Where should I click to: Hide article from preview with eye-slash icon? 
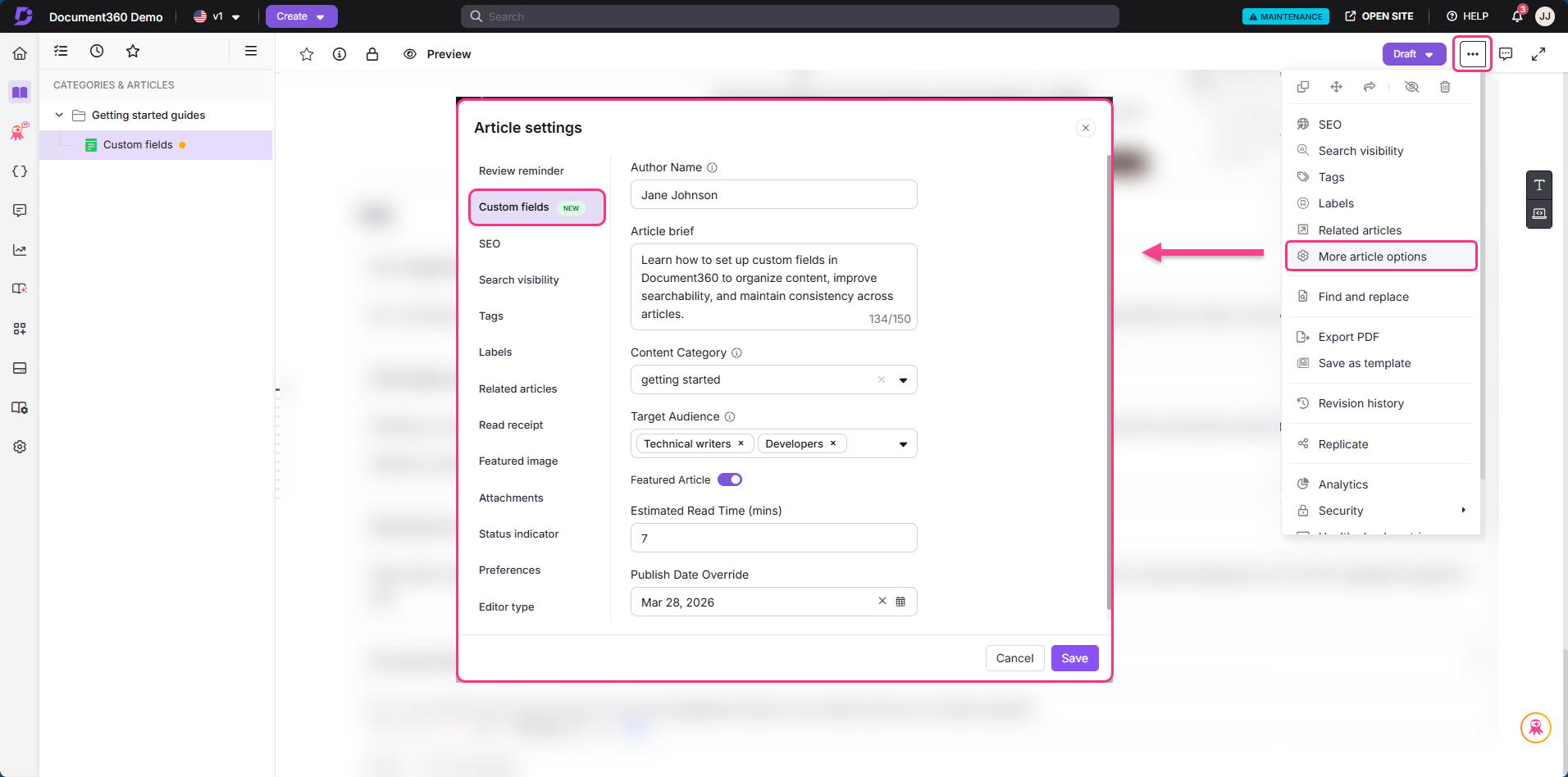coord(1412,86)
